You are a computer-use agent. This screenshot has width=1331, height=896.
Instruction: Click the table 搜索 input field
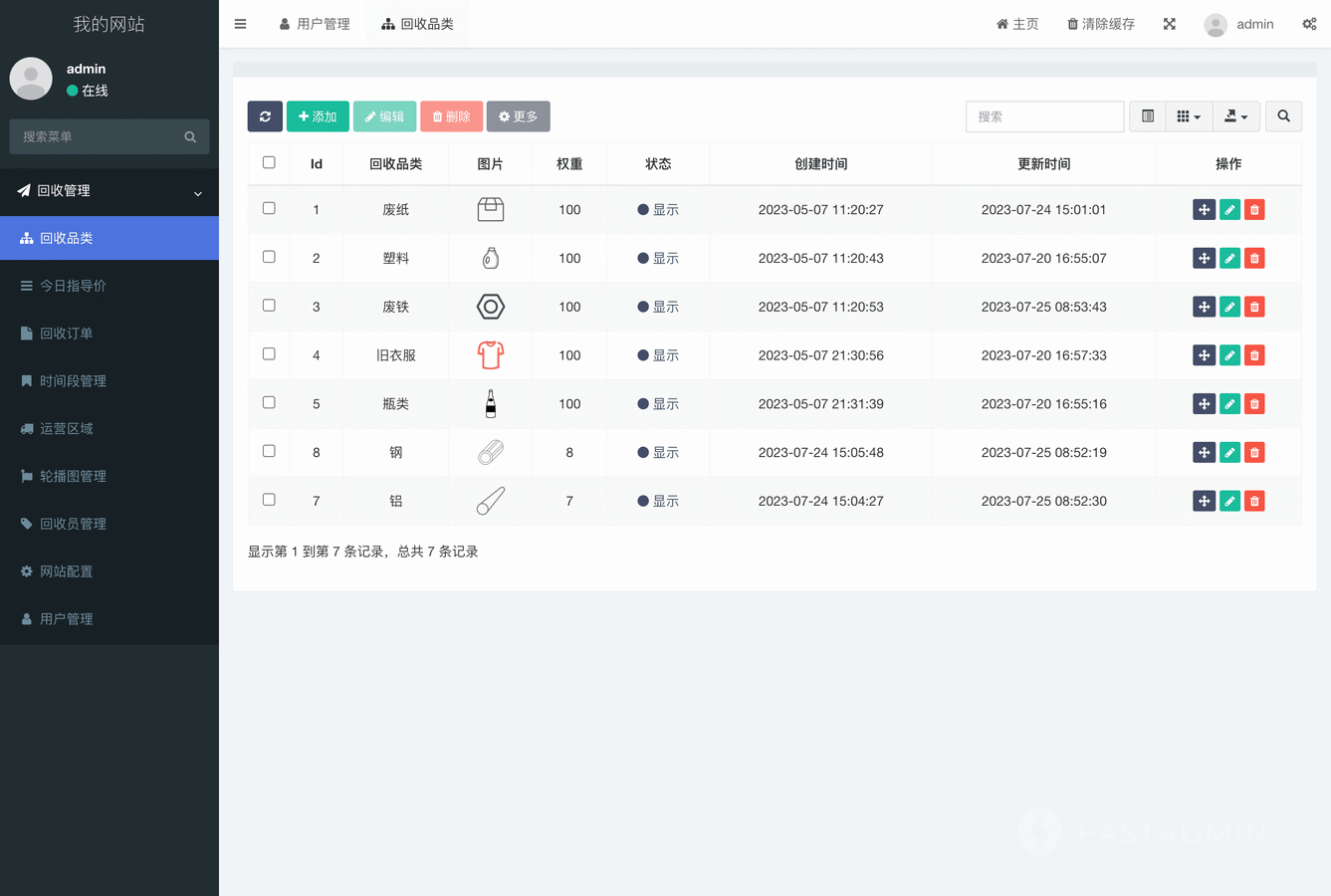[1044, 116]
